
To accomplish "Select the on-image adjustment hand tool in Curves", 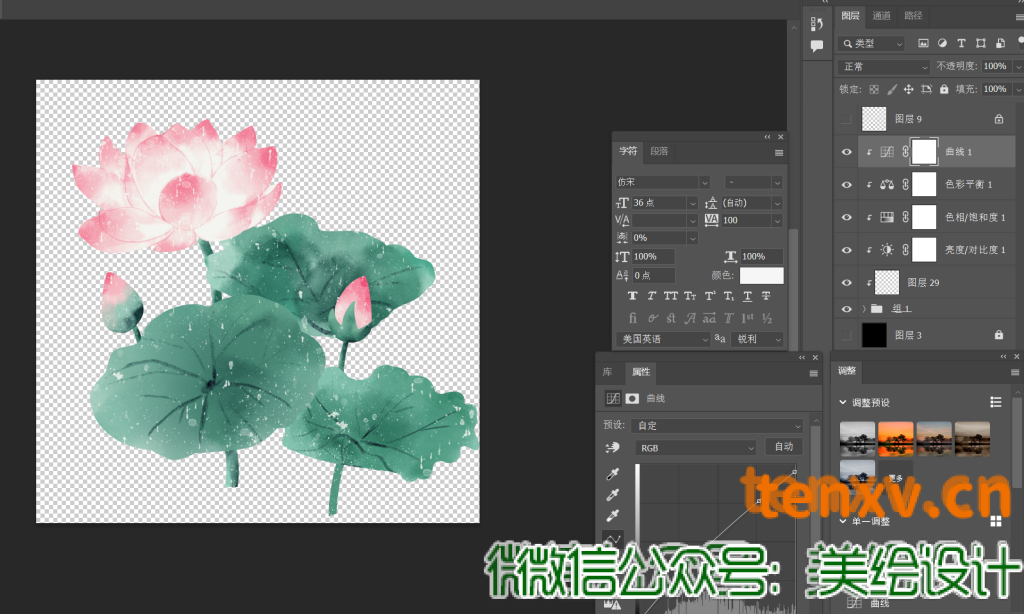I will coord(611,448).
